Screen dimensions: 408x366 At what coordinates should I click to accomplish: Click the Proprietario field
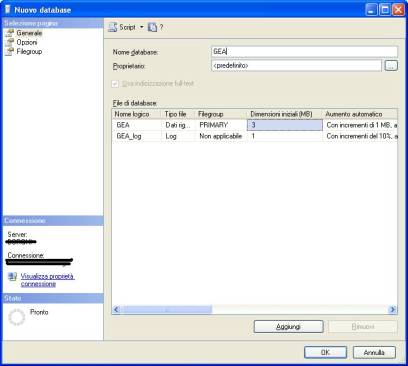click(x=296, y=66)
